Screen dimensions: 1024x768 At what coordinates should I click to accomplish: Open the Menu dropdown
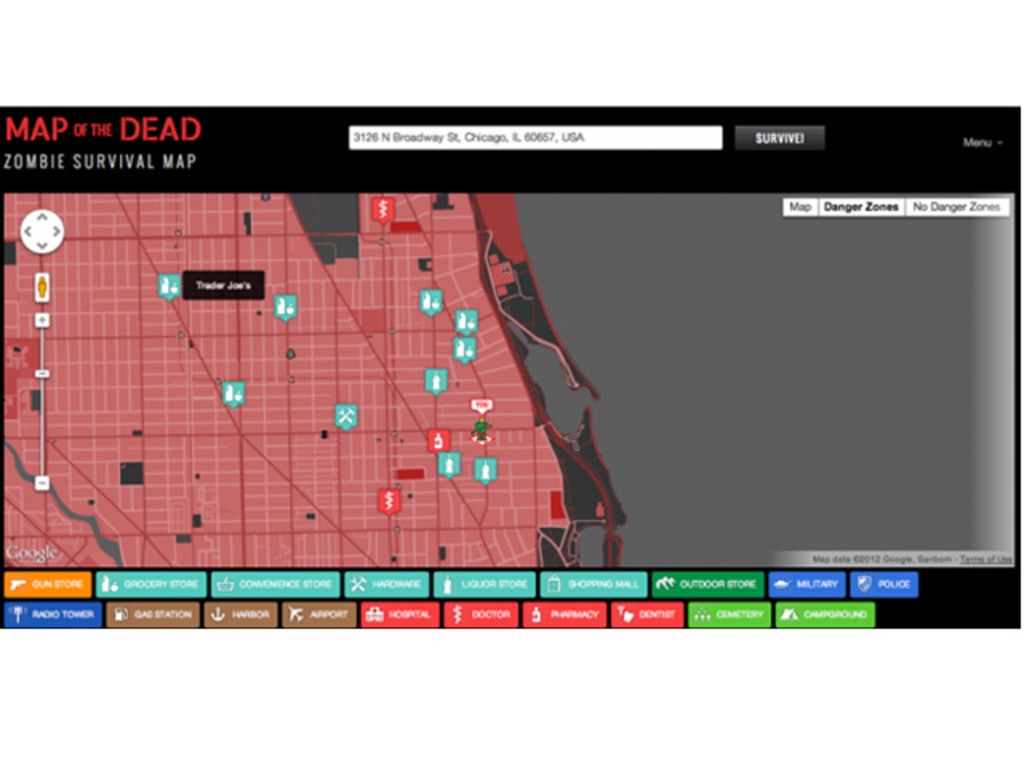982,142
